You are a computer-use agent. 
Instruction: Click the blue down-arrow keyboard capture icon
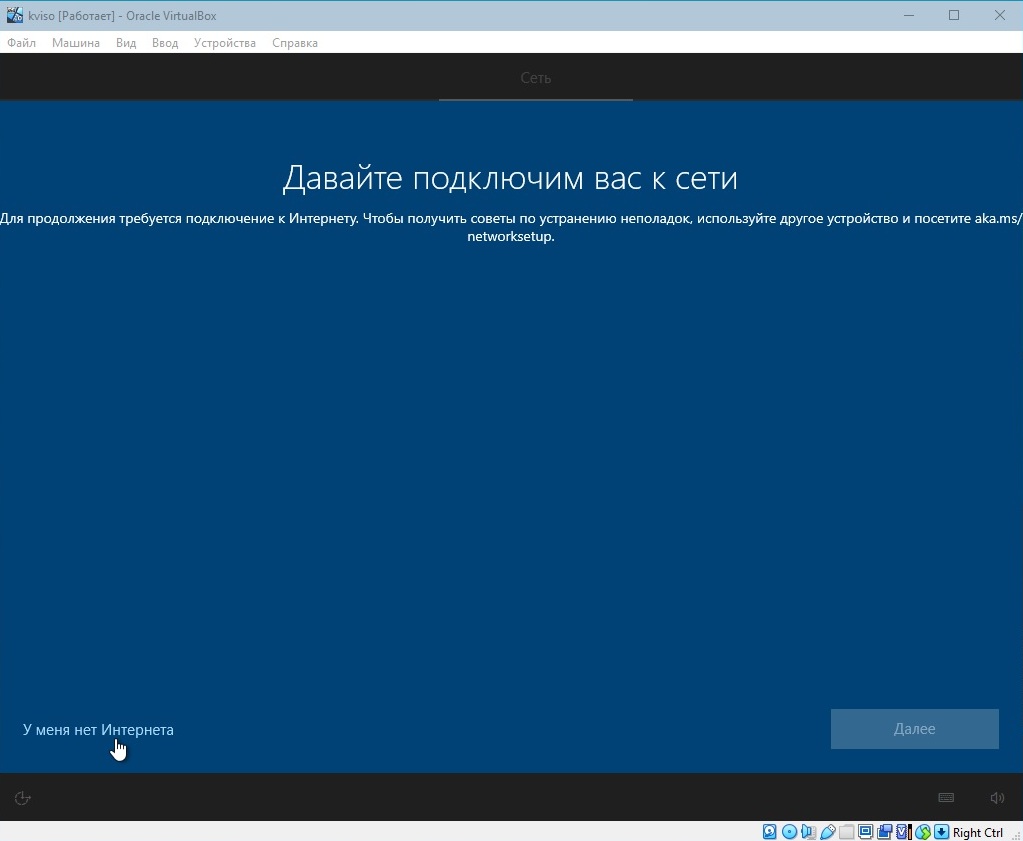tap(941, 832)
